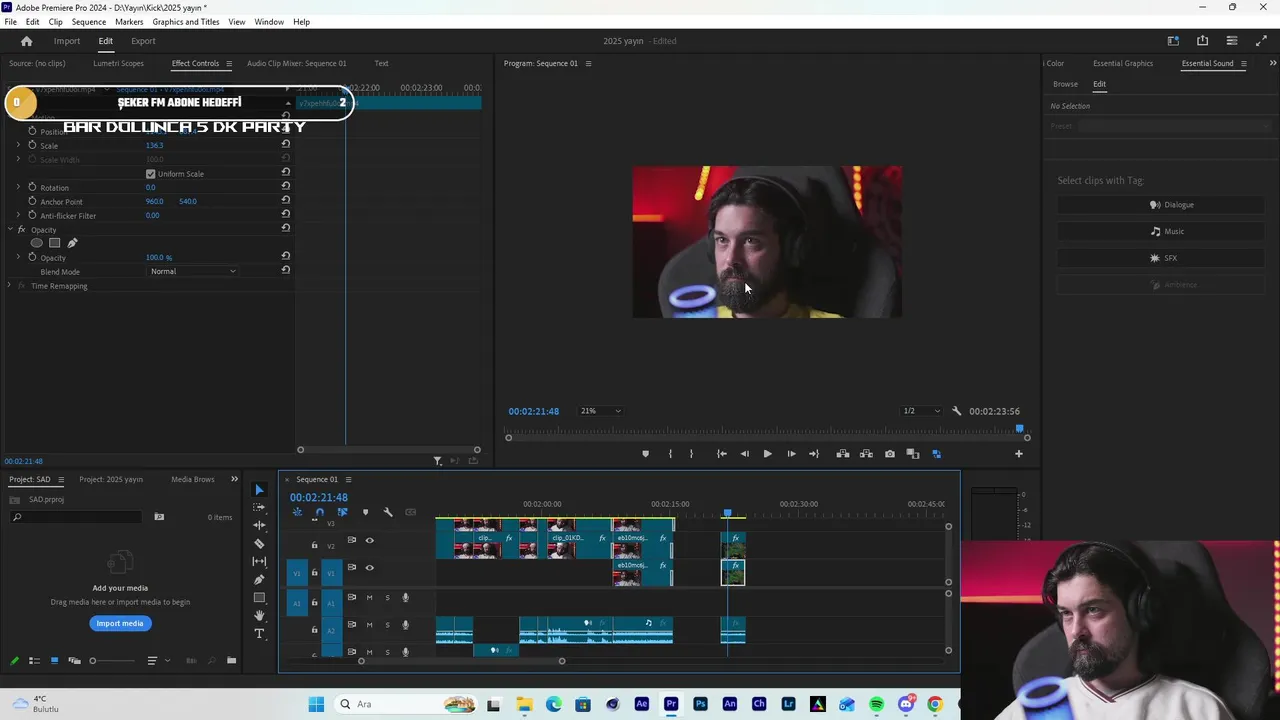Open Program monitor settings wrench
1280x720 pixels.
tap(956, 411)
